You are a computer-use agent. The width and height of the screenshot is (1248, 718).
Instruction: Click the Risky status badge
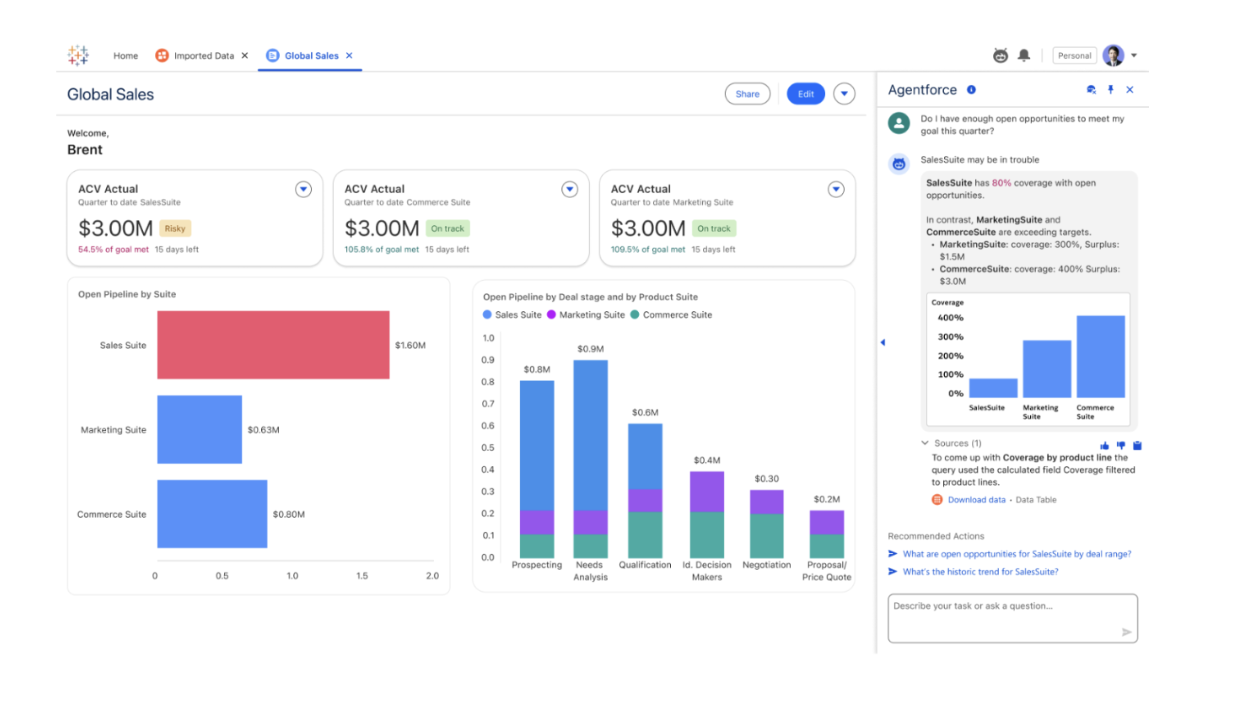pyautogui.click(x=175, y=229)
